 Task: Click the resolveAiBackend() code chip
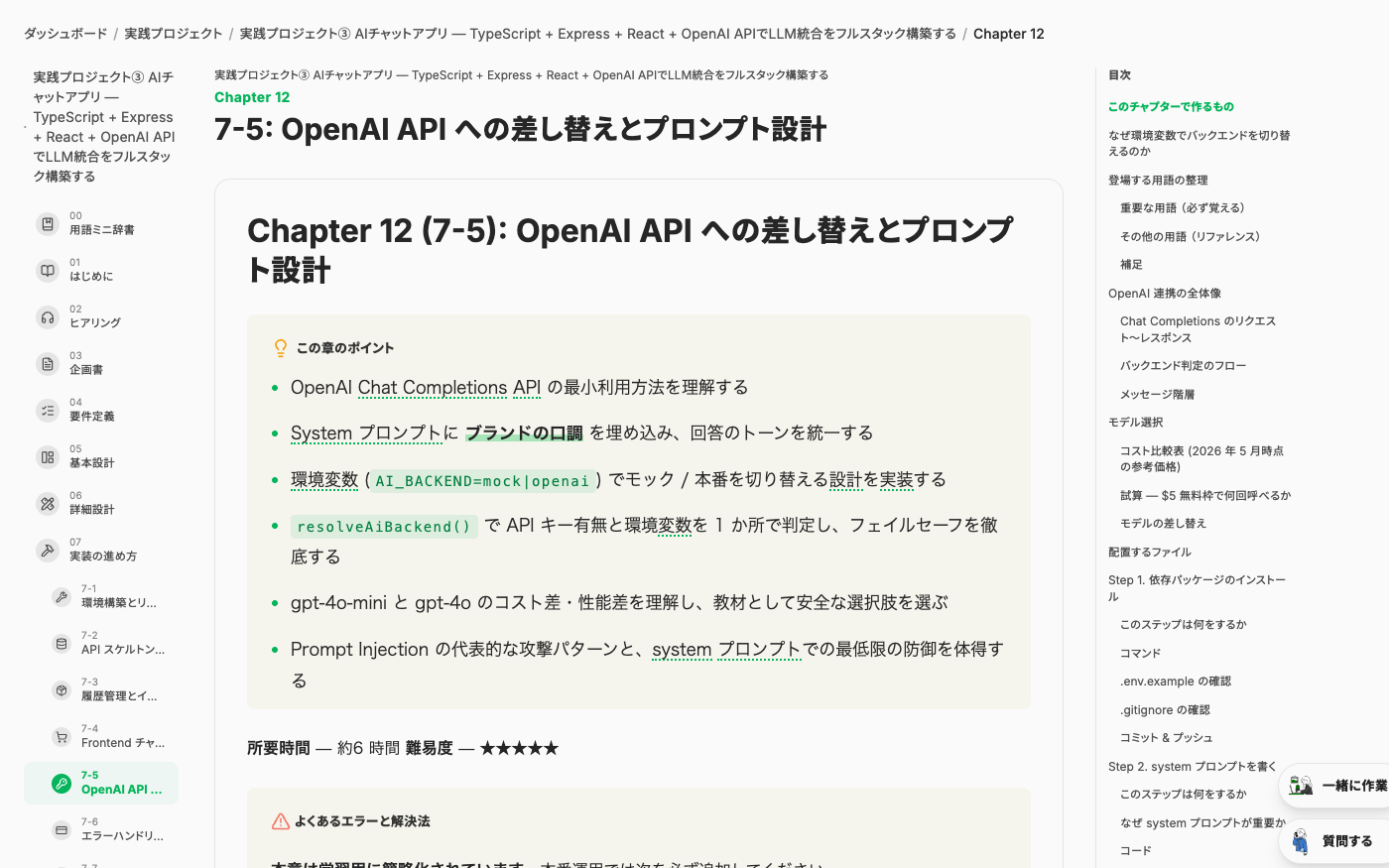(384, 527)
